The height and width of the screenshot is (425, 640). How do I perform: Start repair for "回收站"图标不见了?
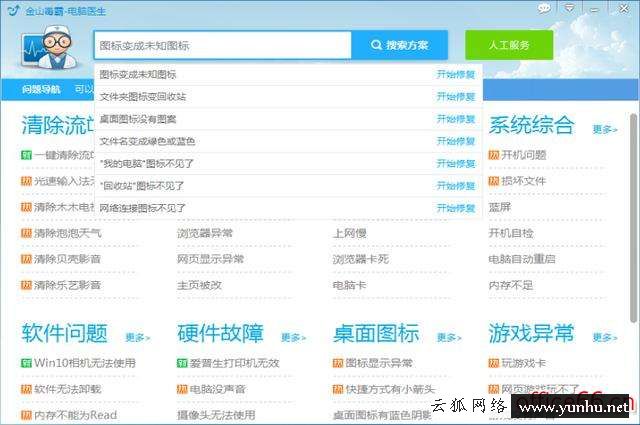pos(456,186)
